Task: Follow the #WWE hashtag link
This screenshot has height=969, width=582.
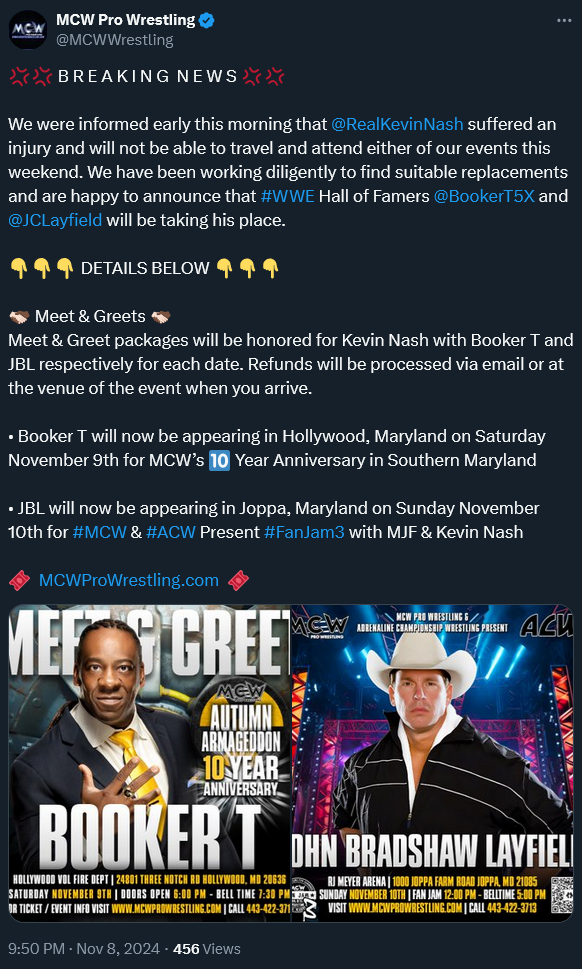Action: (x=288, y=197)
